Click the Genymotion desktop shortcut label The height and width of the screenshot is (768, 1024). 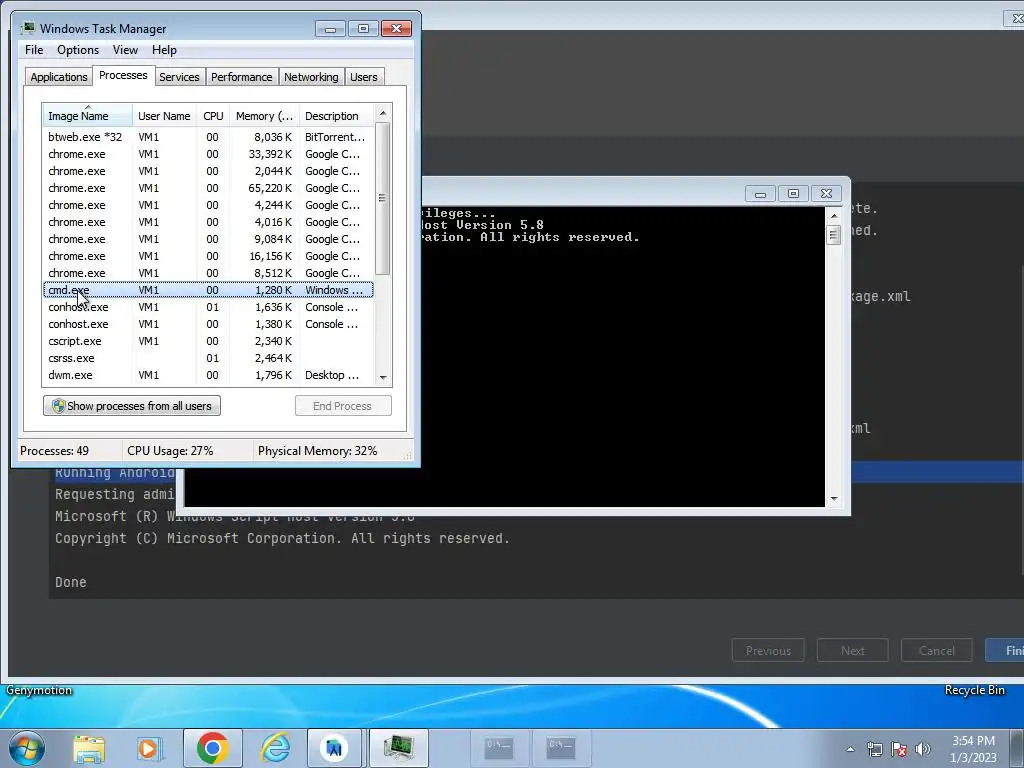[x=39, y=690]
